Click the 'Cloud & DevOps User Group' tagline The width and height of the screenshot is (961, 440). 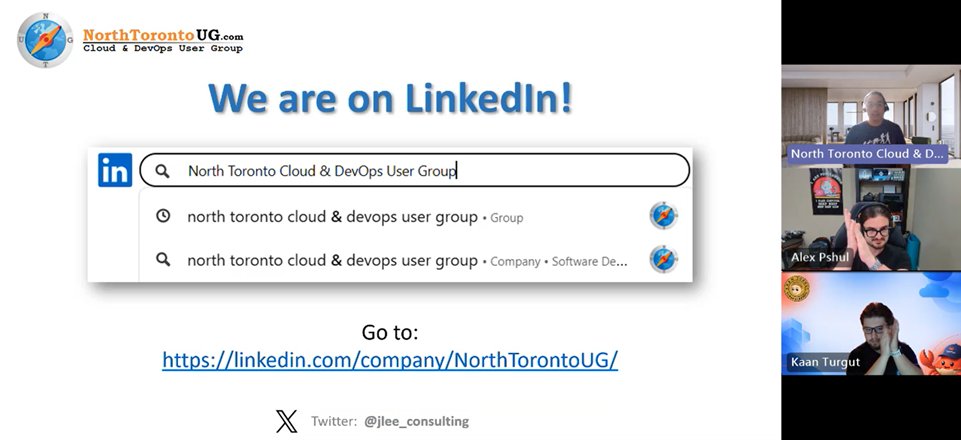coord(163,48)
